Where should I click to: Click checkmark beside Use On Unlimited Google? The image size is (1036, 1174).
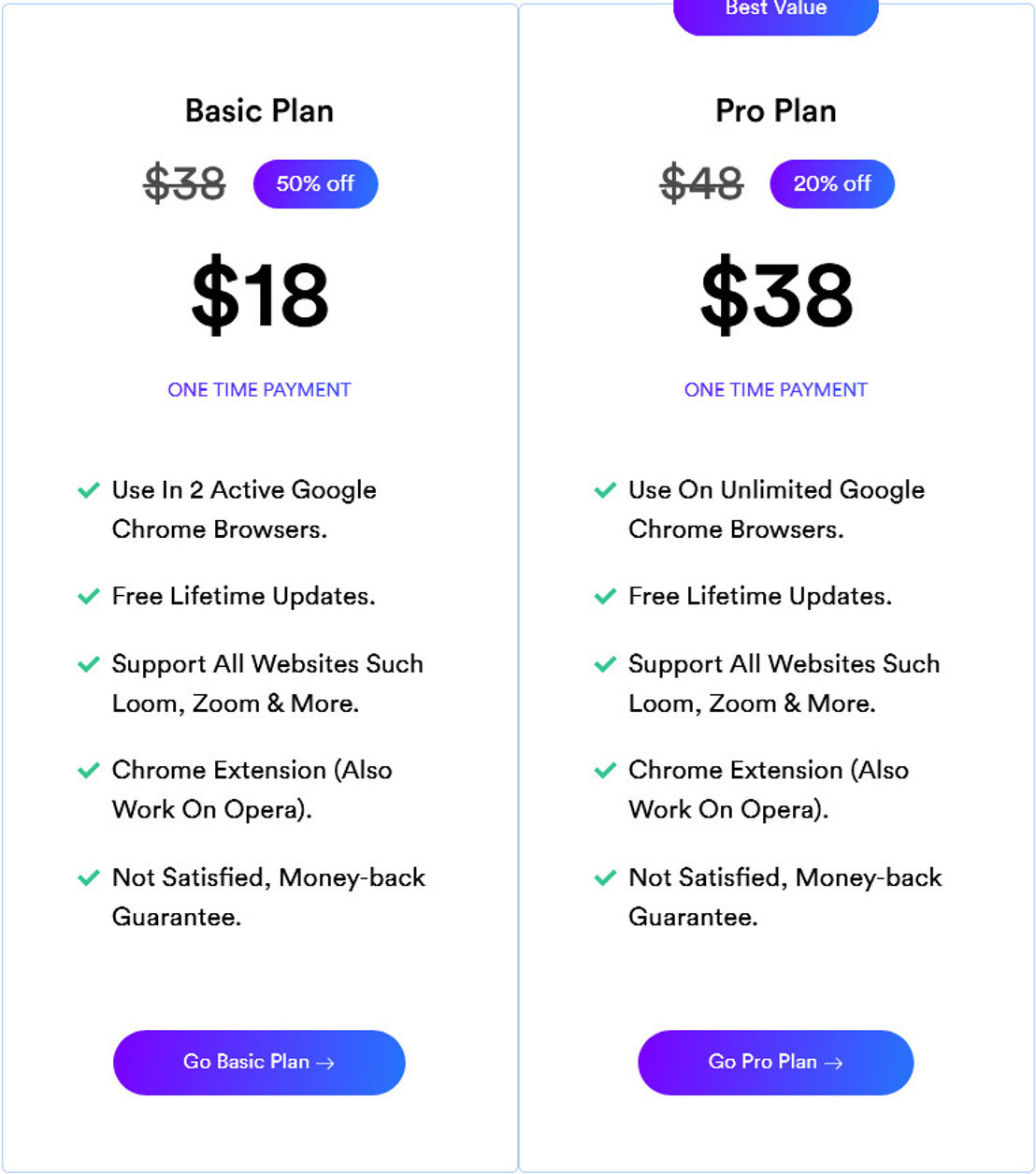pos(606,490)
